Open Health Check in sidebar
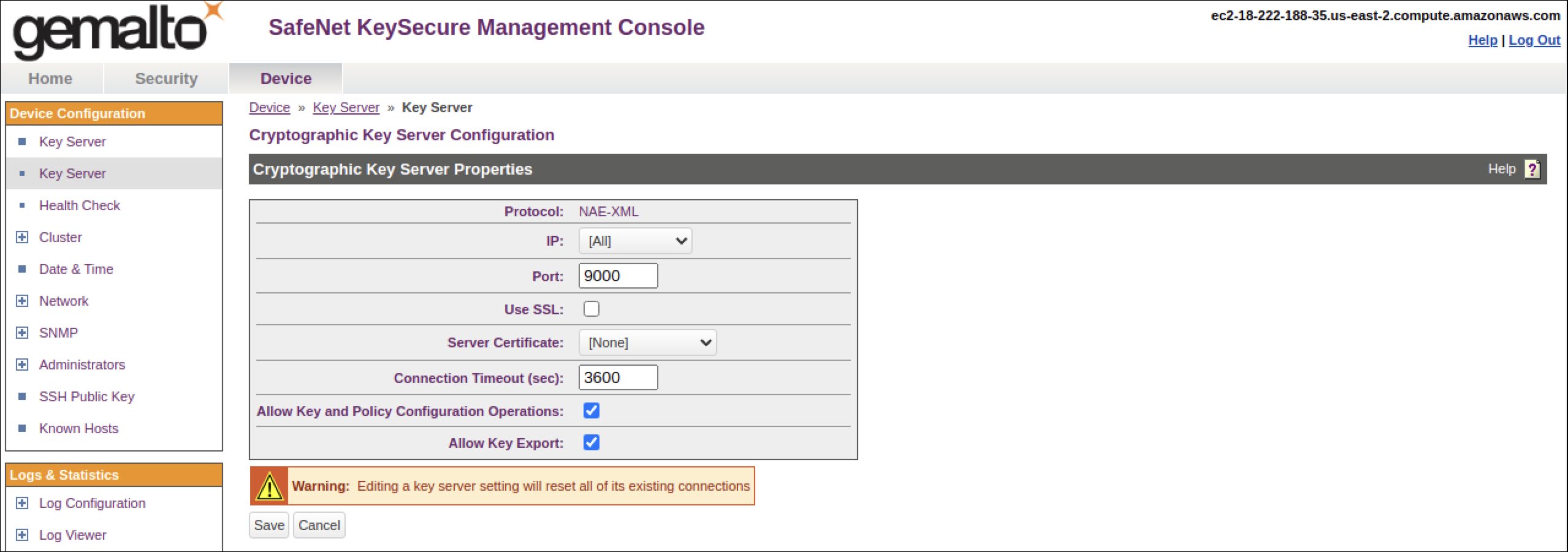This screenshot has height=552, width=1568. tap(80, 205)
